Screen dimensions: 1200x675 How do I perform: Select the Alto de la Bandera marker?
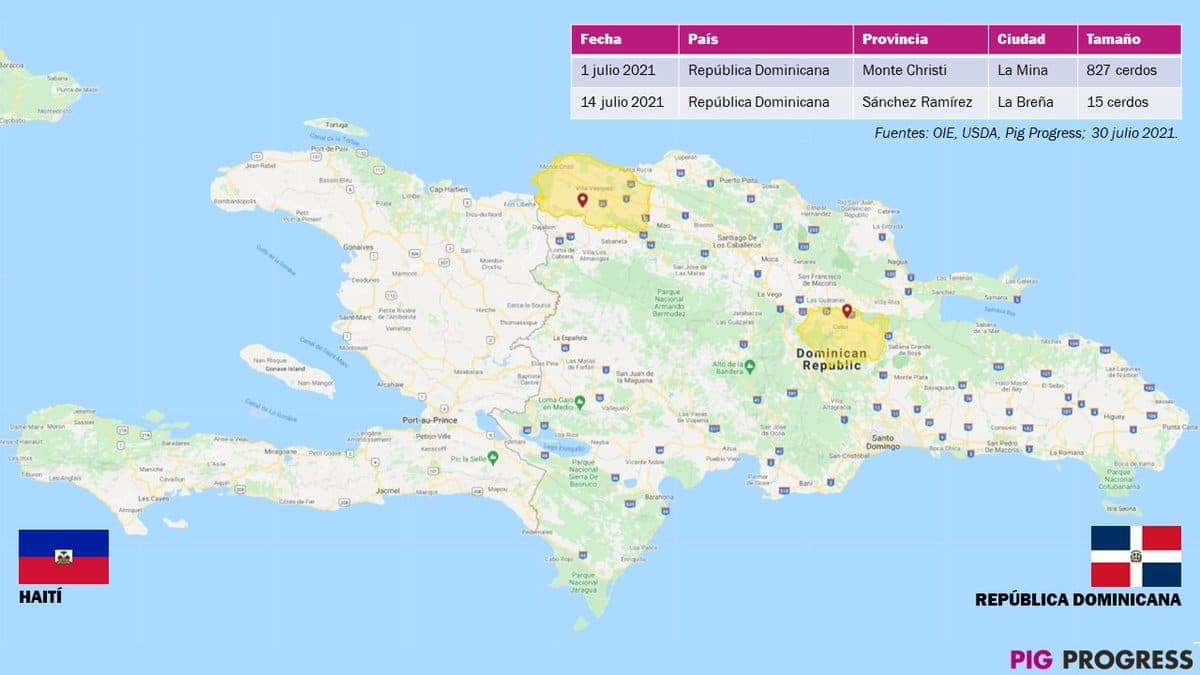748,364
